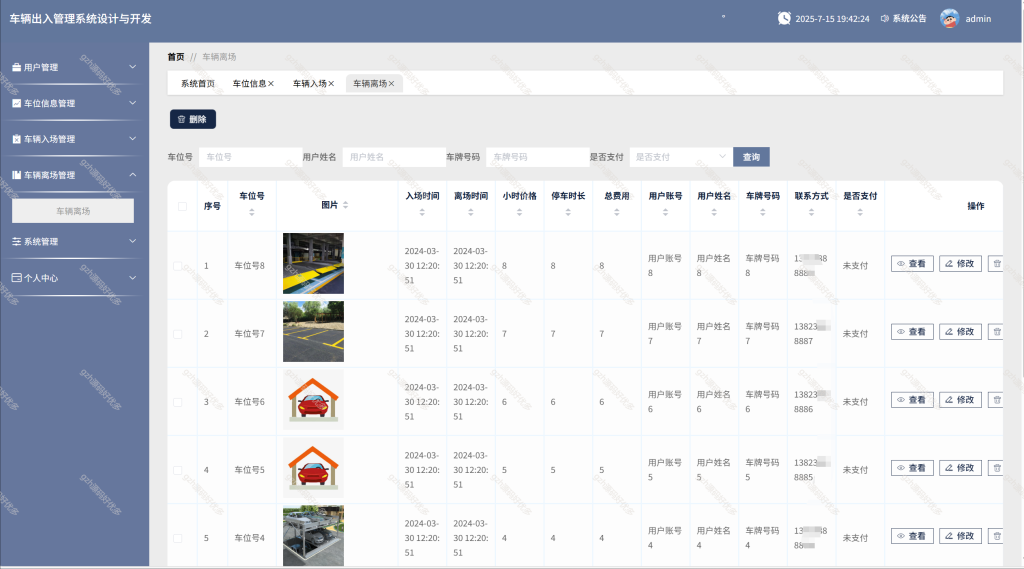Click the admin avatar icon
Viewport: 1024px width, 569px height.
(x=949, y=18)
